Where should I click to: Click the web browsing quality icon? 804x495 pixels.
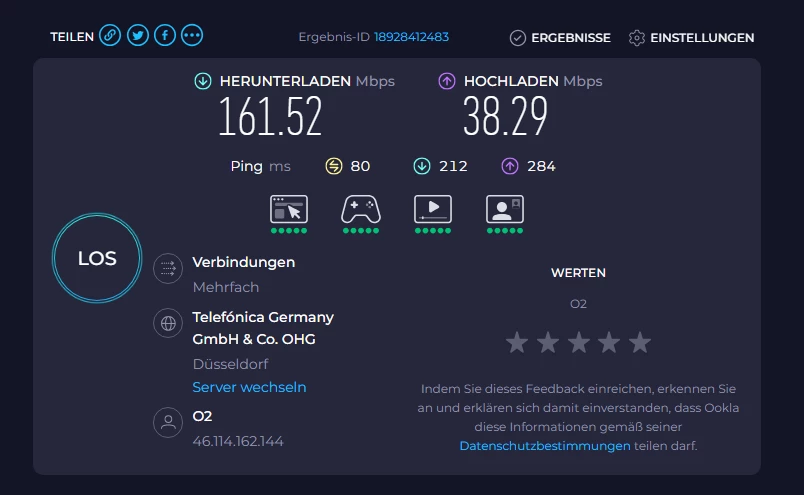click(288, 209)
